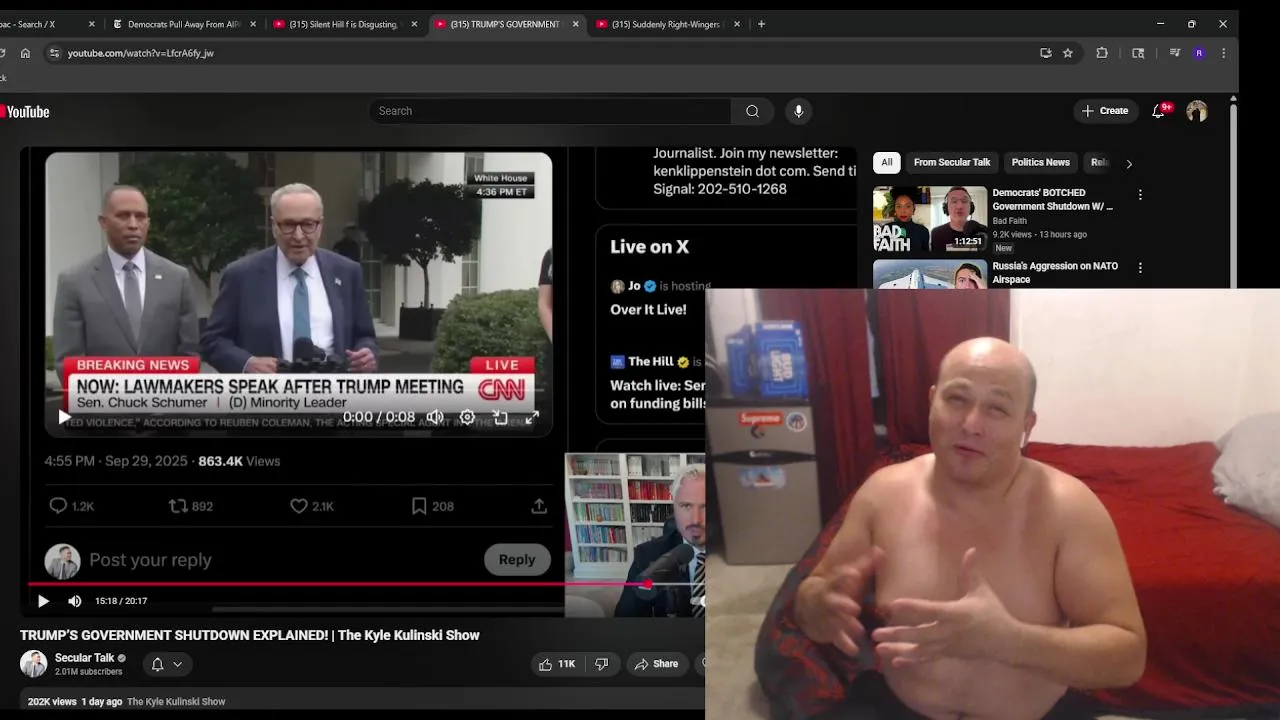Screen dimensions: 1280x720
Task: Go to YouTube home via logo
Action: click(x=25, y=112)
